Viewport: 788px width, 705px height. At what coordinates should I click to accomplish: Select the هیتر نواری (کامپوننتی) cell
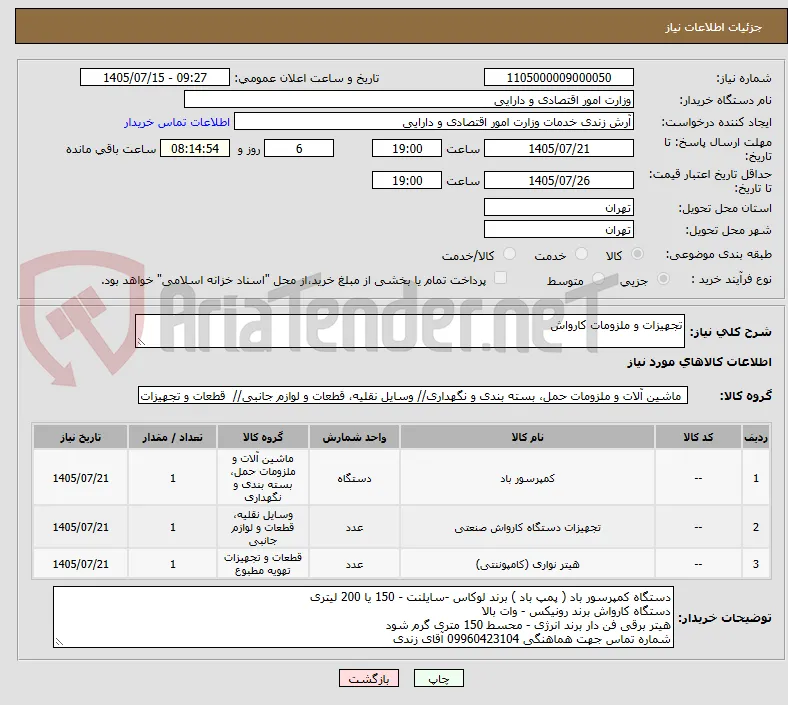coord(527,564)
